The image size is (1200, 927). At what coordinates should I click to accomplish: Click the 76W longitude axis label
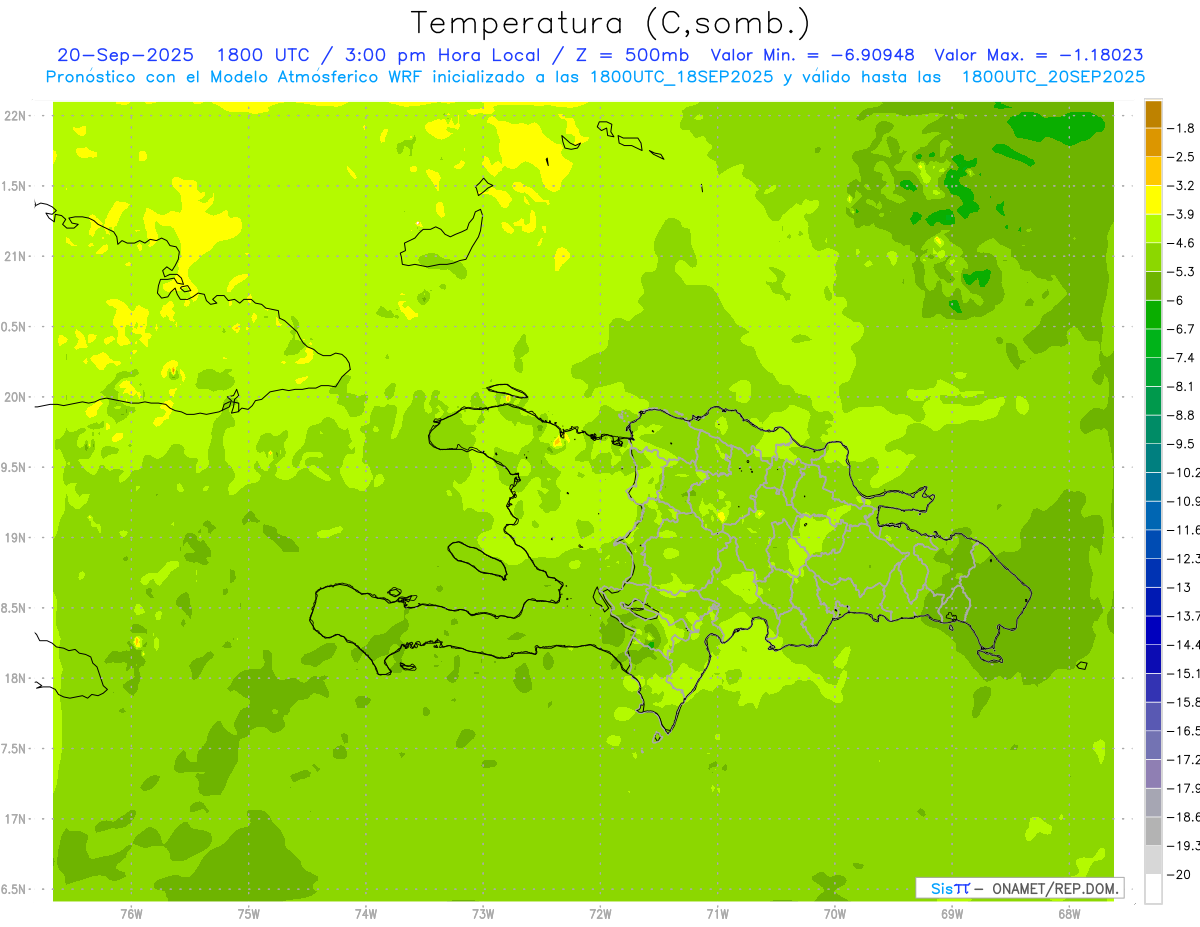(x=131, y=913)
